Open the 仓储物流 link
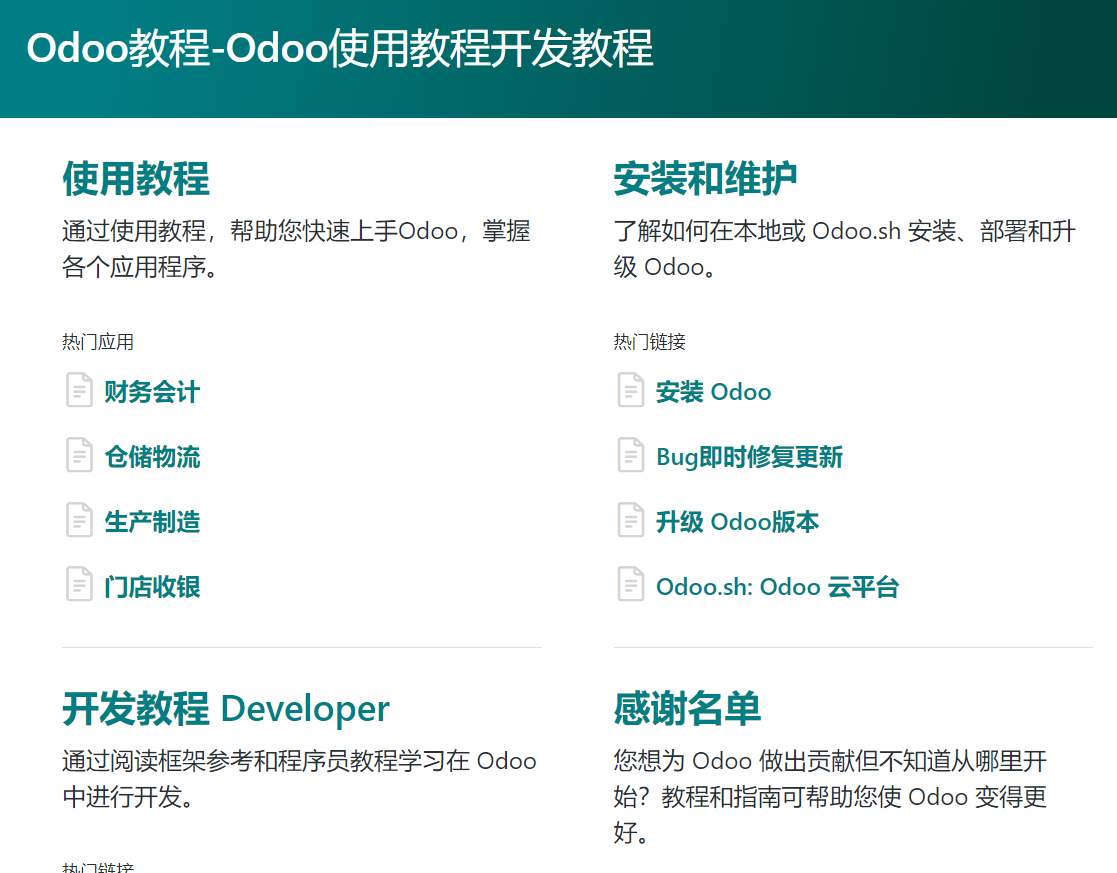Screen dimensions: 1117x873 pyautogui.click(x=152, y=457)
